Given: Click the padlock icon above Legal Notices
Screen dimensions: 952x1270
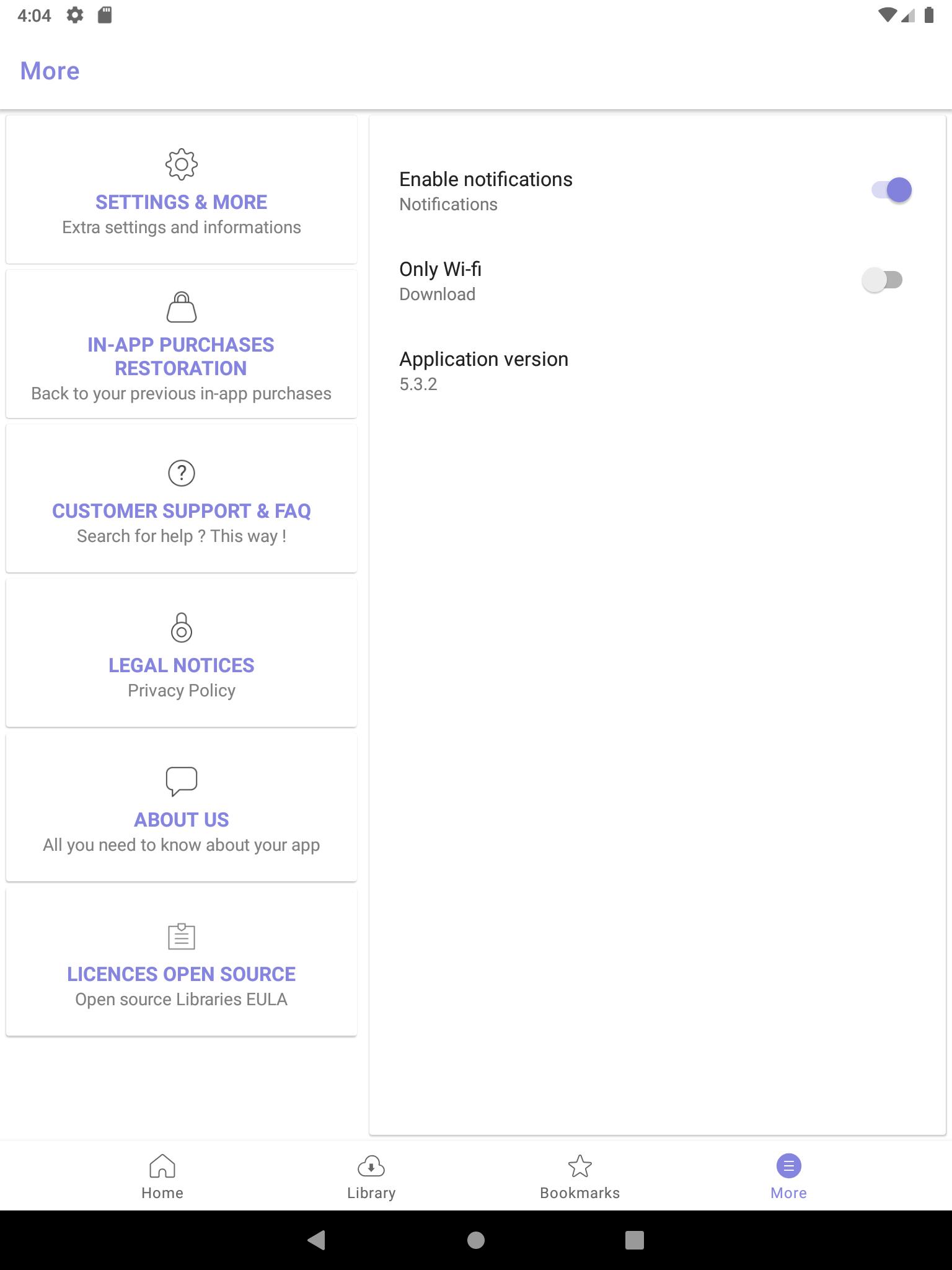Looking at the screenshot, I should [x=182, y=627].
